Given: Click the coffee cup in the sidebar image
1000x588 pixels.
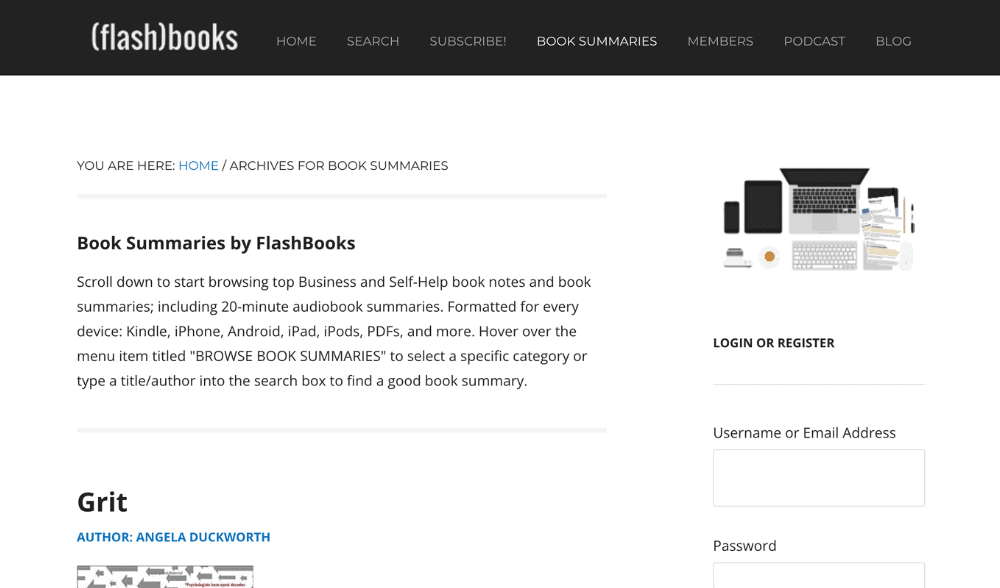Looking at the screenshot, I should [x=769, y=257].
